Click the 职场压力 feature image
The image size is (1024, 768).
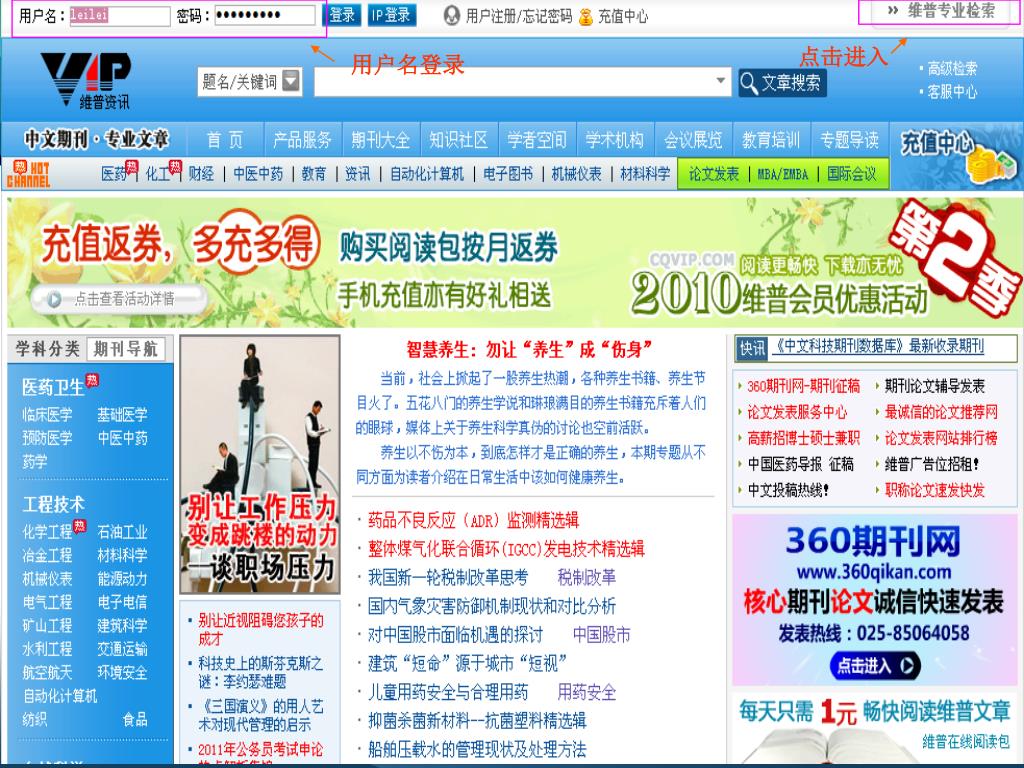tap(260, 464)
